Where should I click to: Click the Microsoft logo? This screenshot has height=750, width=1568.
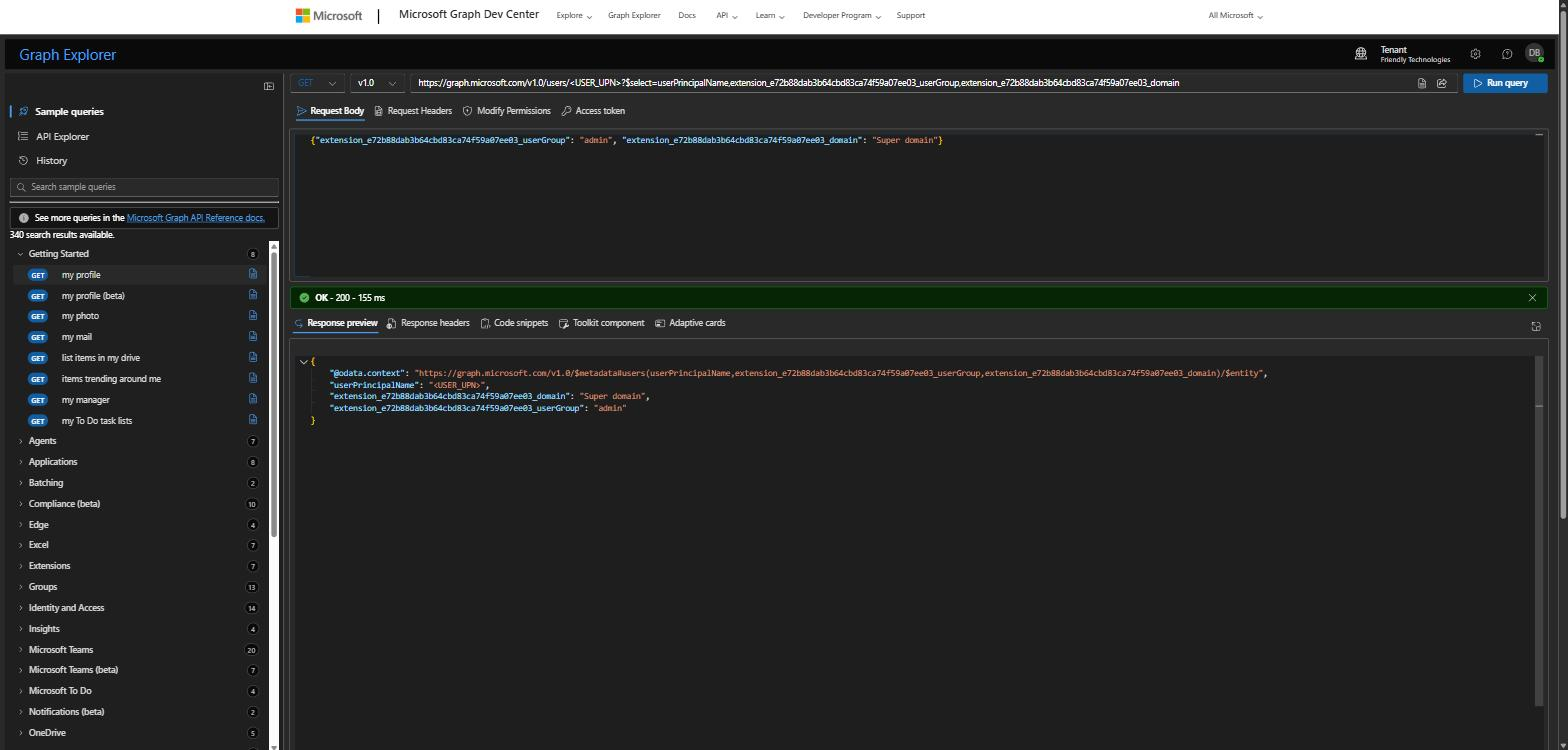point(329,16)
